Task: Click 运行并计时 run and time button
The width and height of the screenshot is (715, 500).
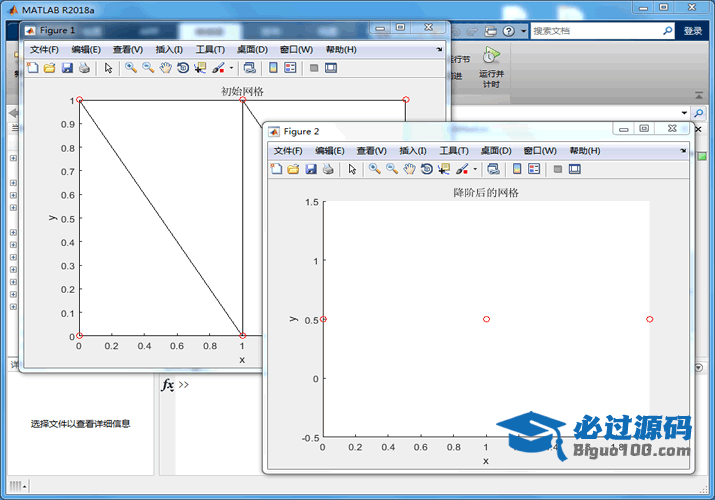Action: click(x=492, y=67)
